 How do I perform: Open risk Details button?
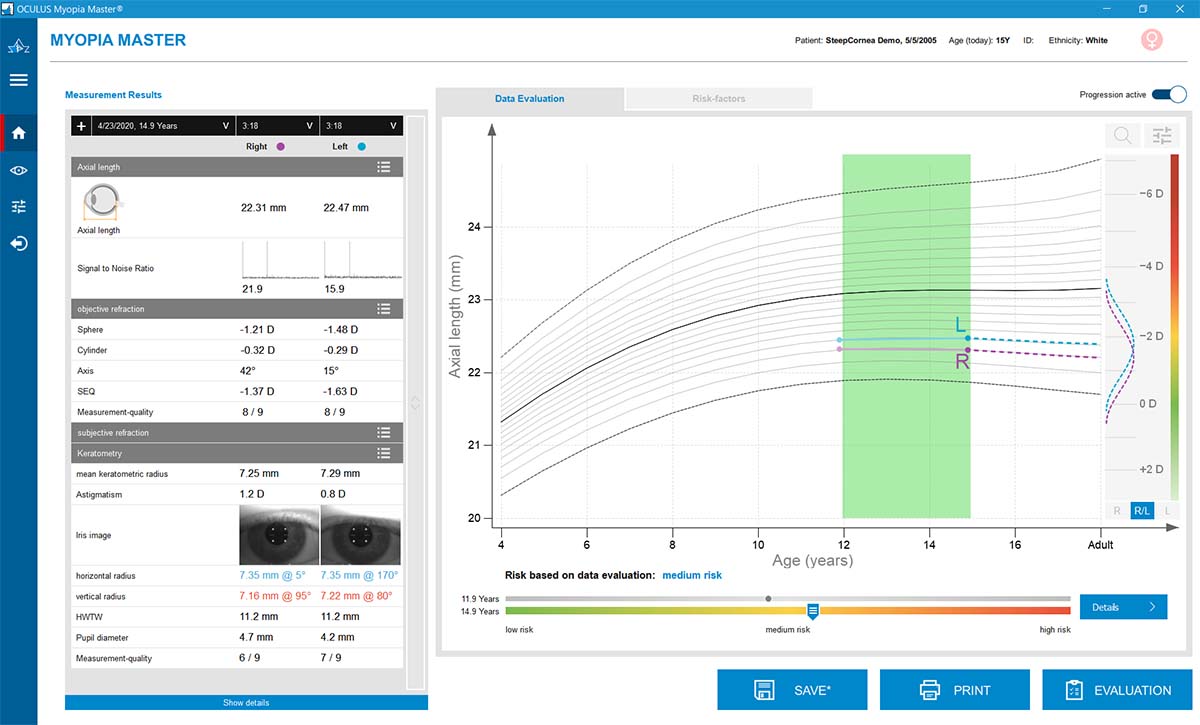[x=1123, y=607]
